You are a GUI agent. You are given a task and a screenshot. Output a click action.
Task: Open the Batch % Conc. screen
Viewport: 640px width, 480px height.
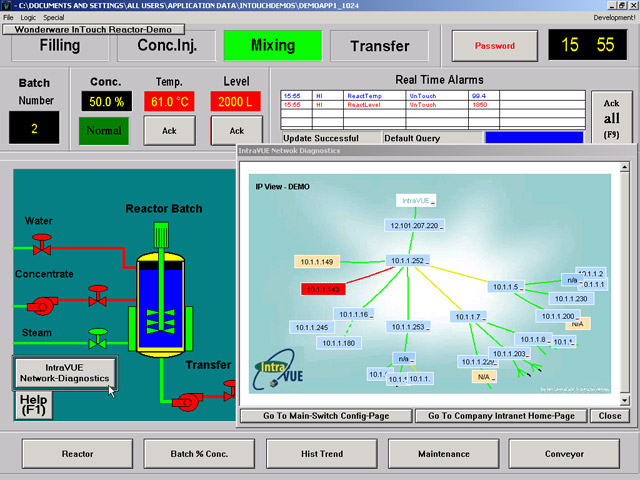(199, 454)
